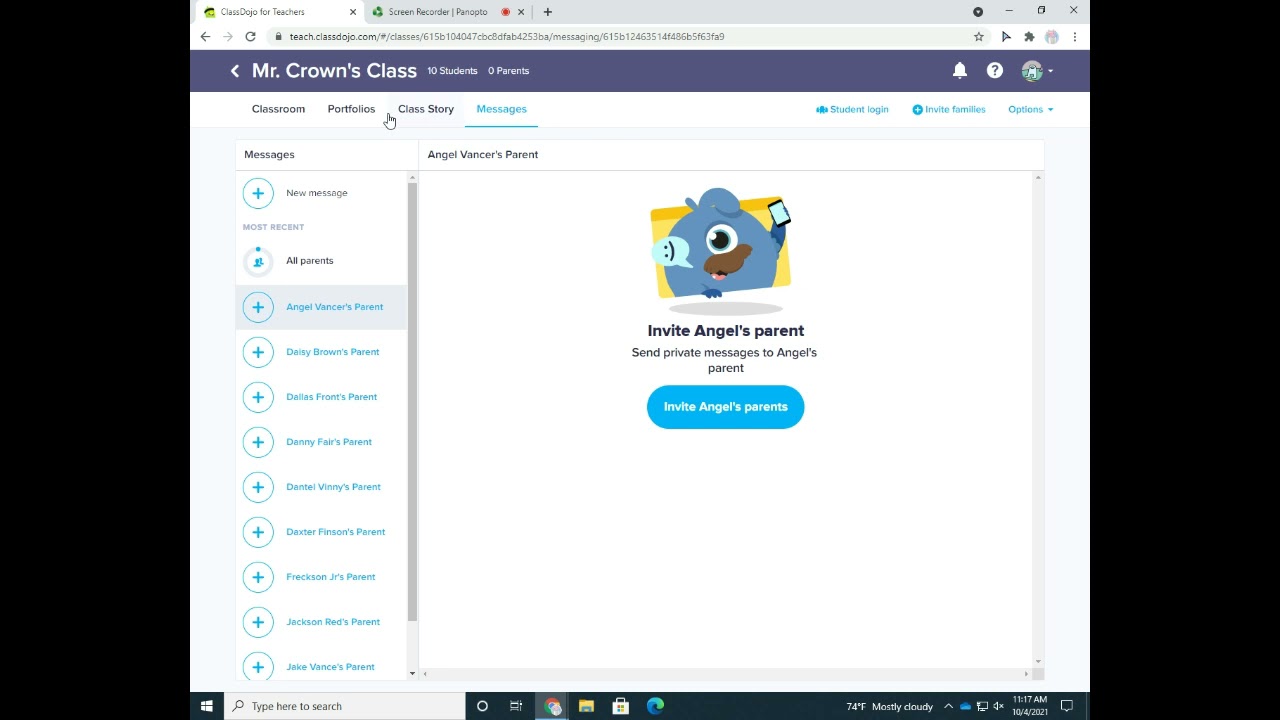1280x720 pixels.
Task: Open Dexter Finson's Parent conversation
Action: click(335, 532)
